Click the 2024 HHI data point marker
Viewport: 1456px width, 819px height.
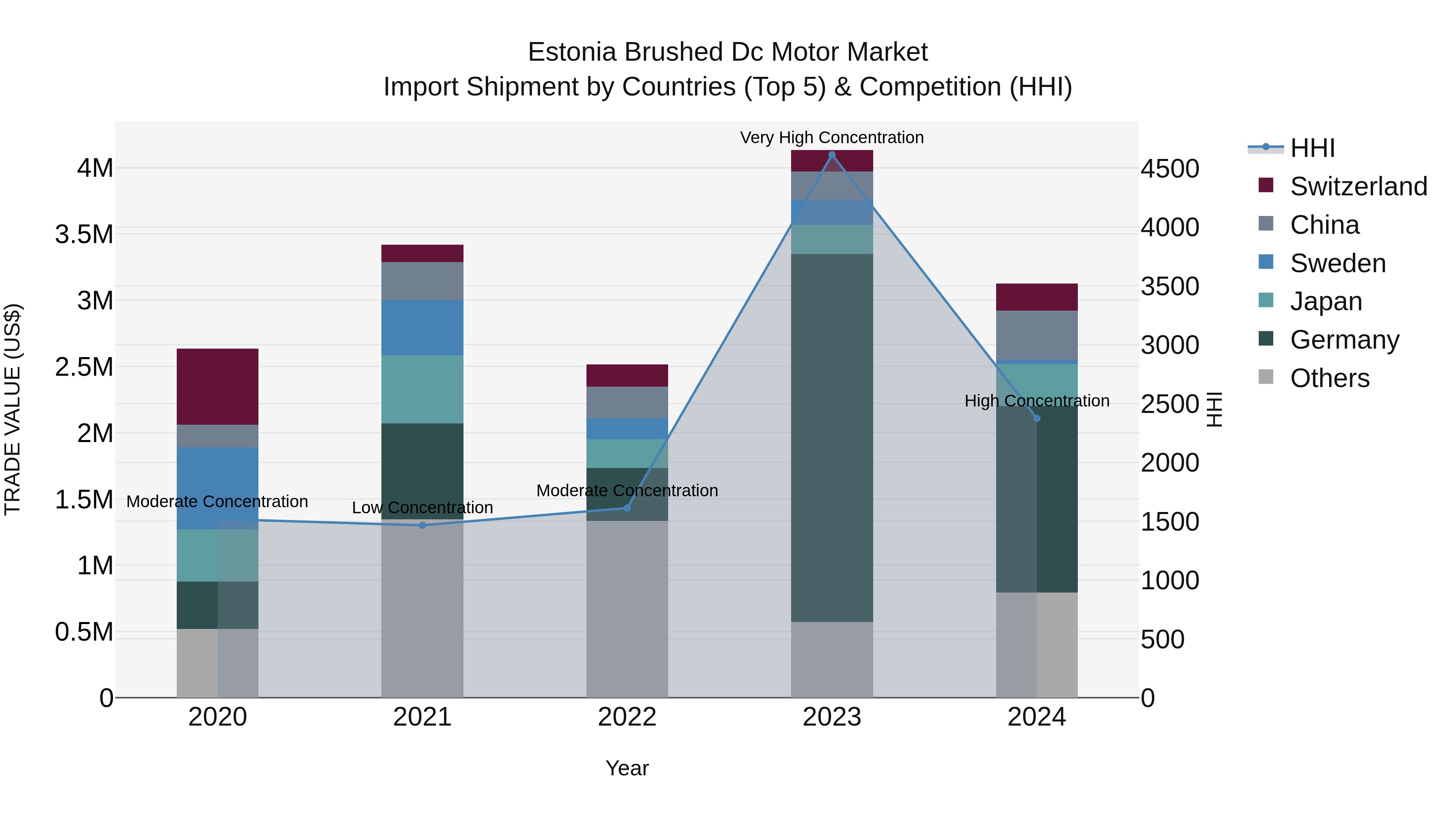1037,418
